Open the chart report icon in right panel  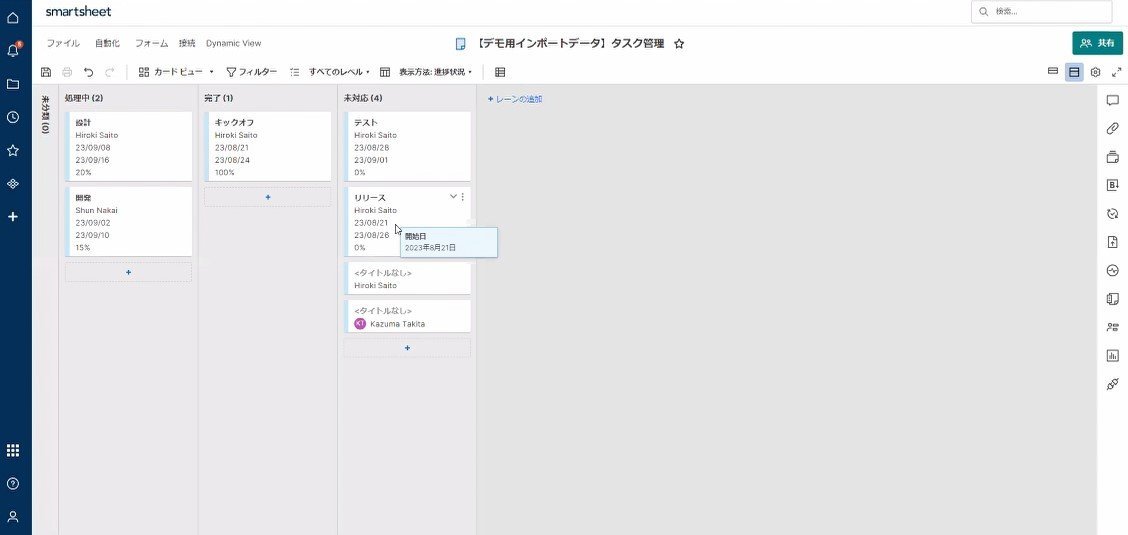pyautogui.click(x=1113, y=355)
